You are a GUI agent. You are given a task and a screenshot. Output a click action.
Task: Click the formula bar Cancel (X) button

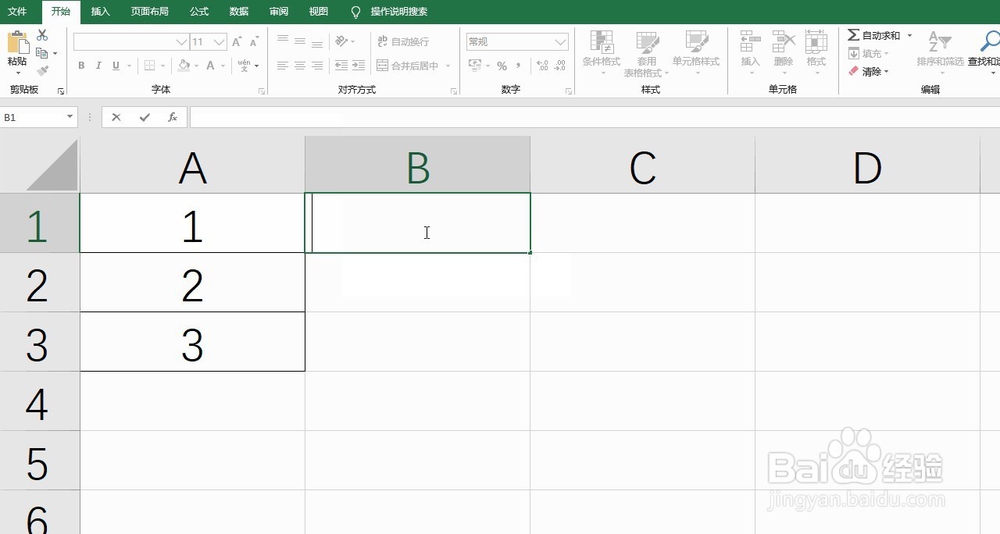point(116,117)
